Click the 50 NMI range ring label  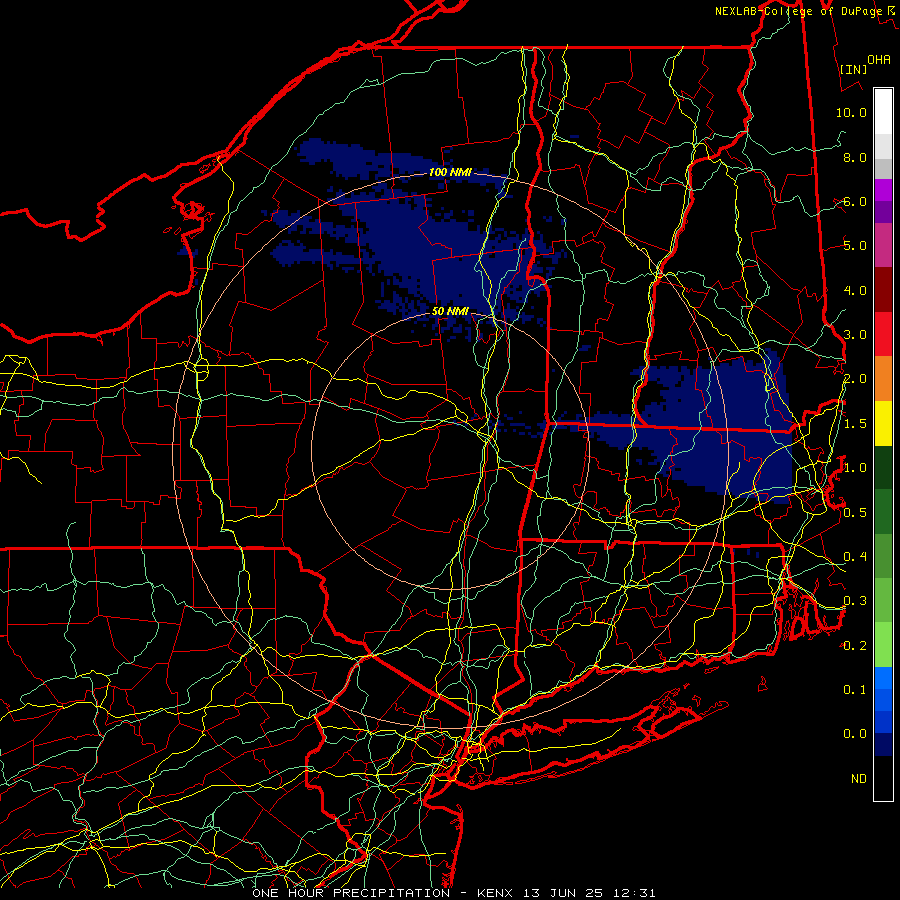[450, 311]
